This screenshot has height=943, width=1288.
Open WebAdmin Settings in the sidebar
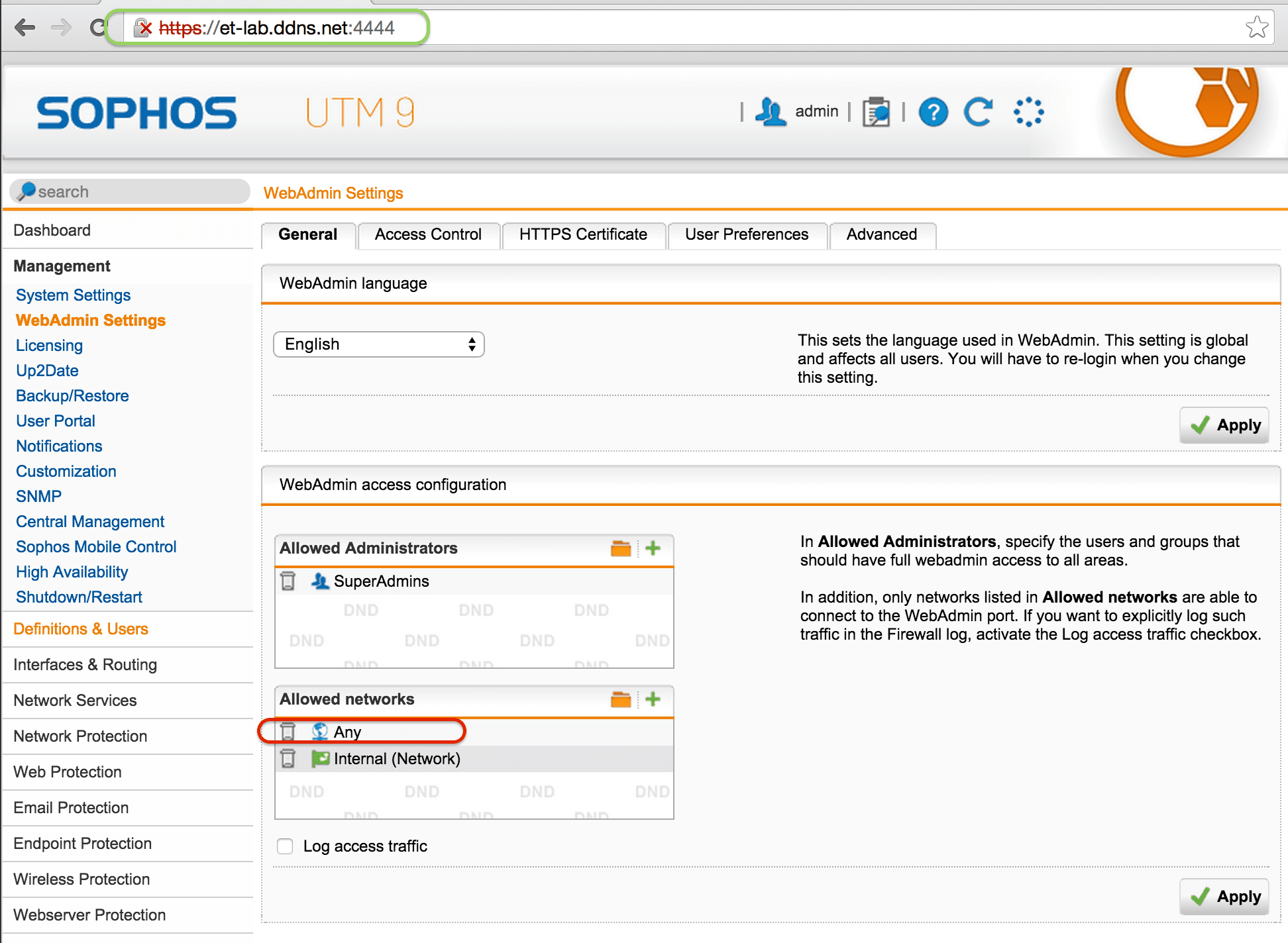point(91,320)
